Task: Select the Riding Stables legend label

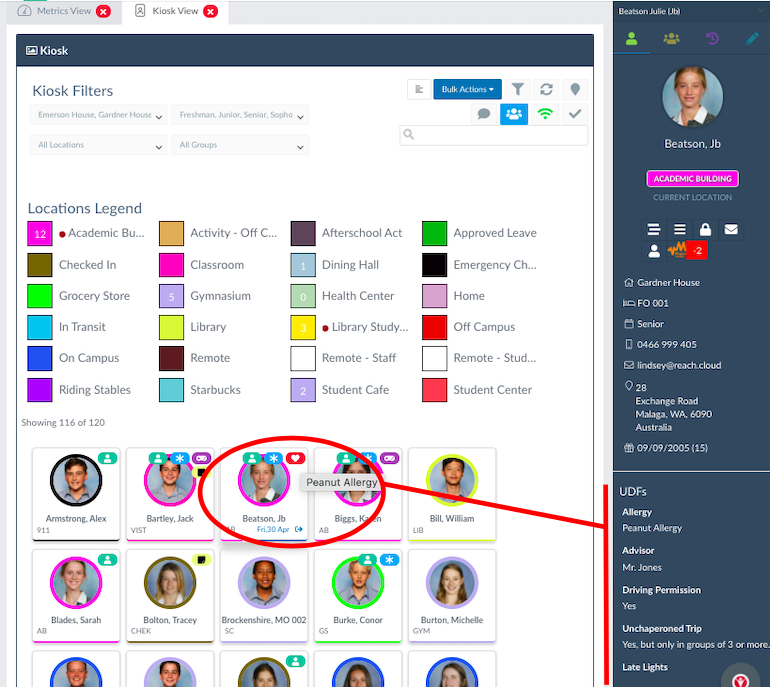Action: tap(95, 389)
